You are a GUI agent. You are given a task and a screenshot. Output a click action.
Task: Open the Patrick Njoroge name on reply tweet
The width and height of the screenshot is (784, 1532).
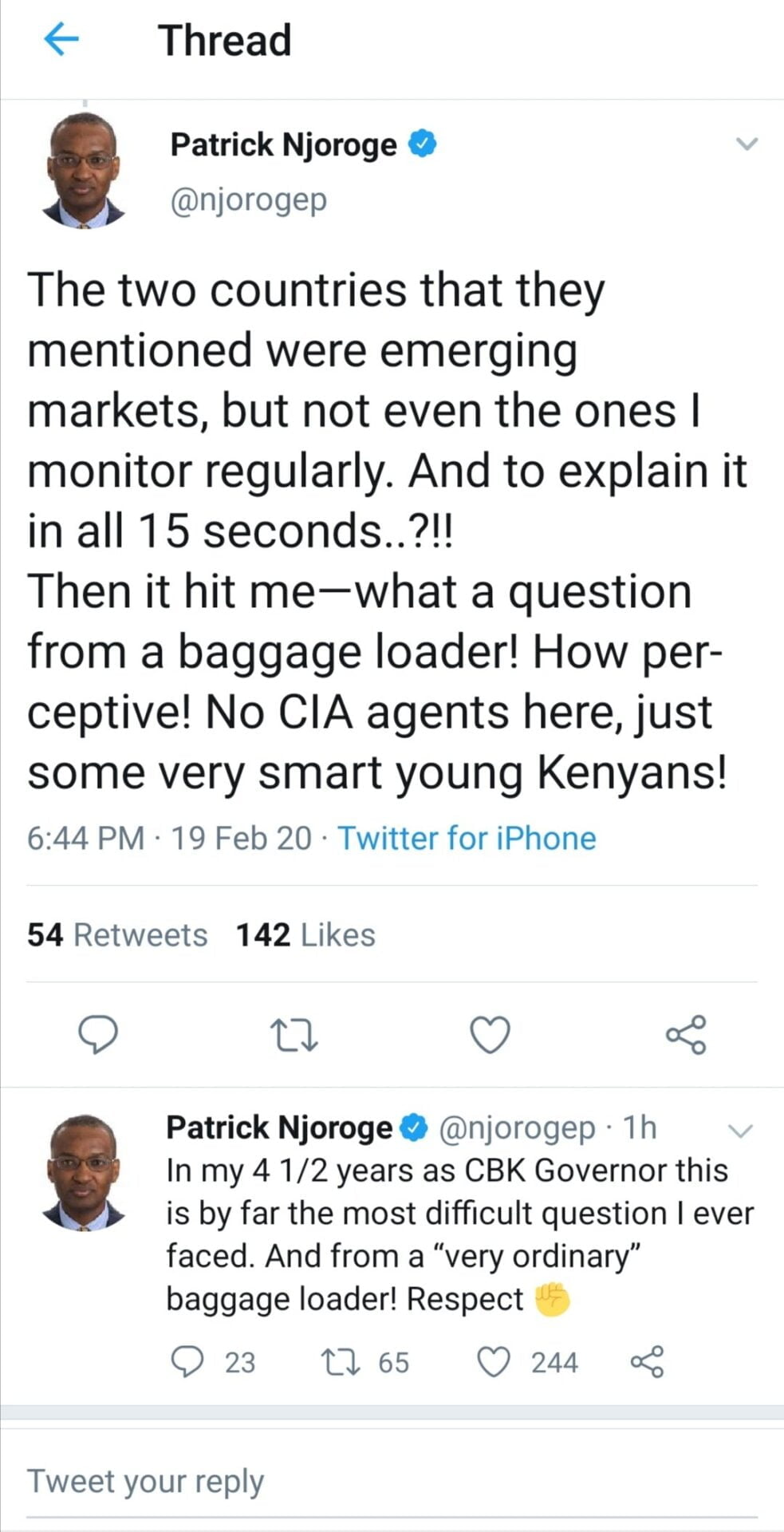(x=278, y=1127)
